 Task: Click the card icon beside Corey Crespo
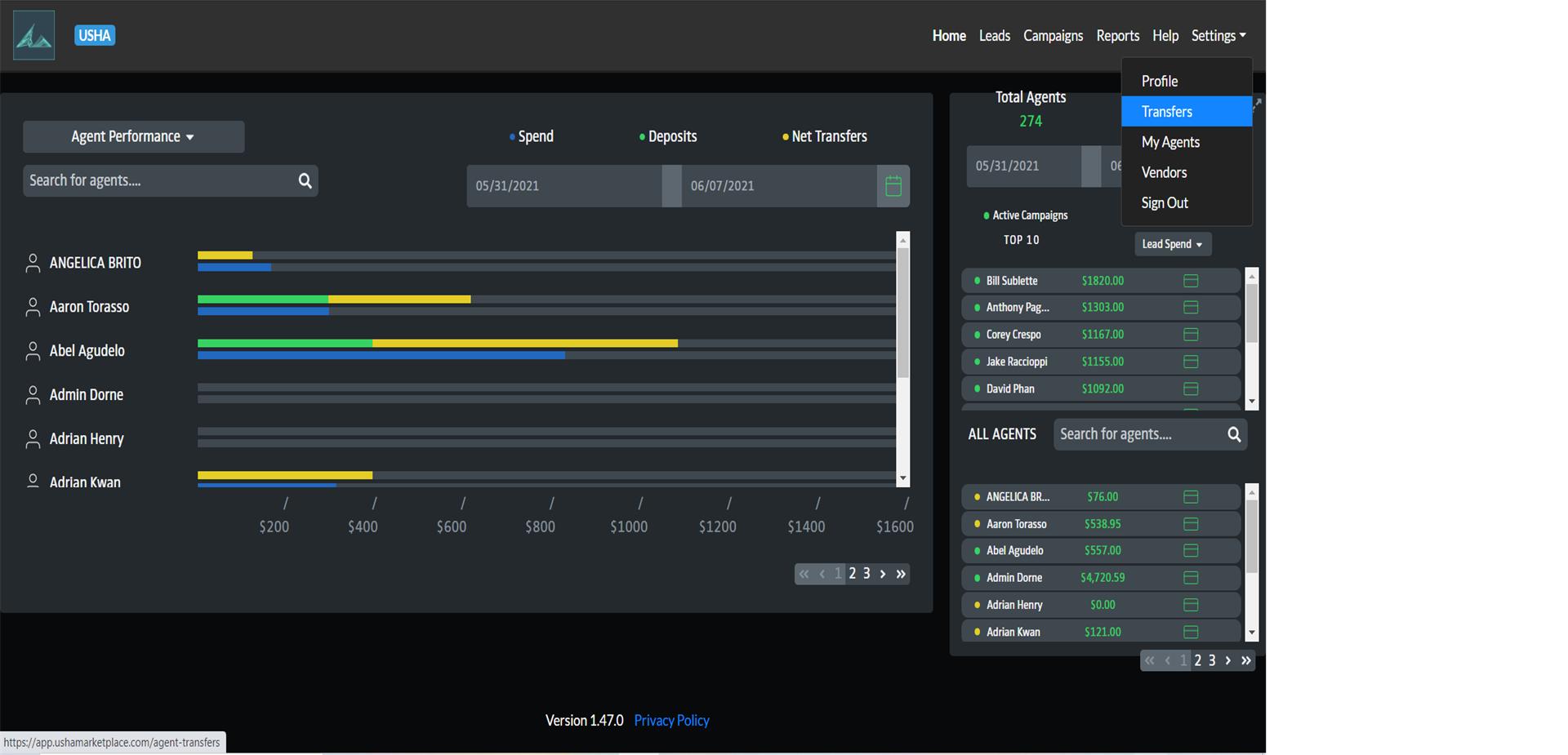click(1191, 335)
